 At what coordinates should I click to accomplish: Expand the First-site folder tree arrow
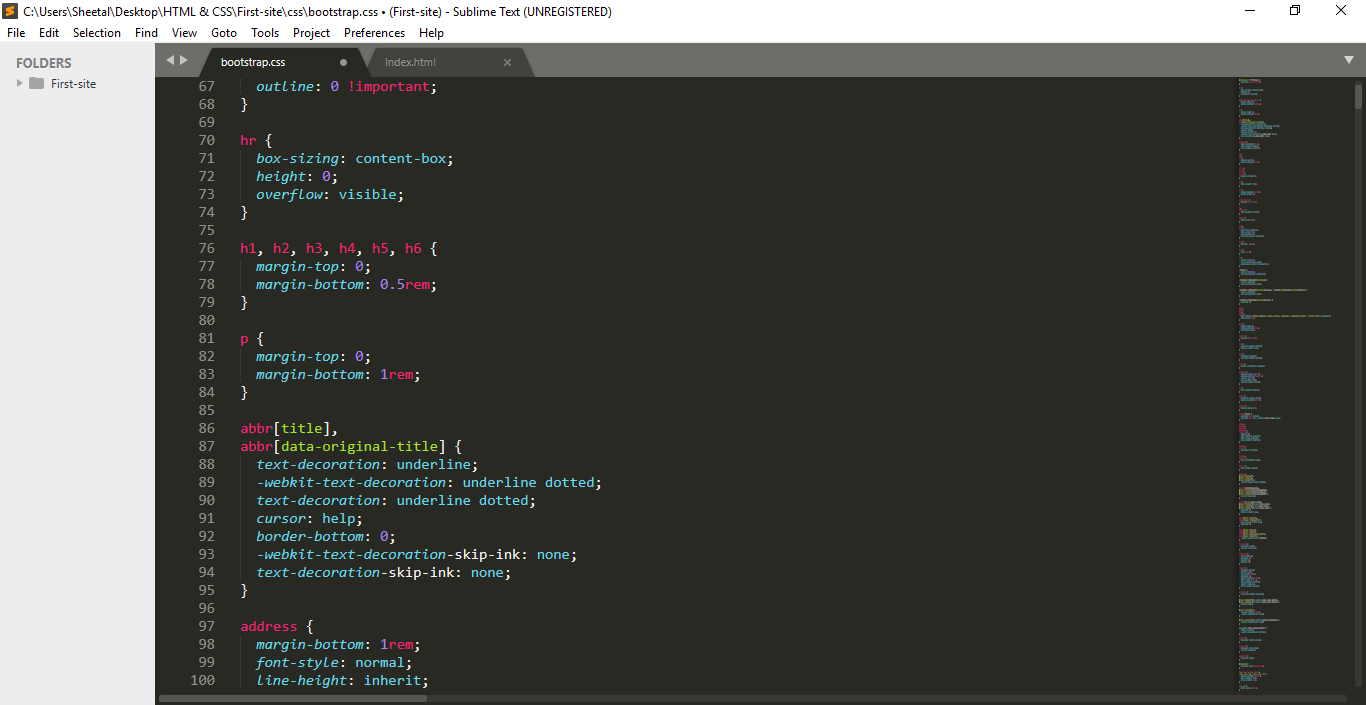19,84
